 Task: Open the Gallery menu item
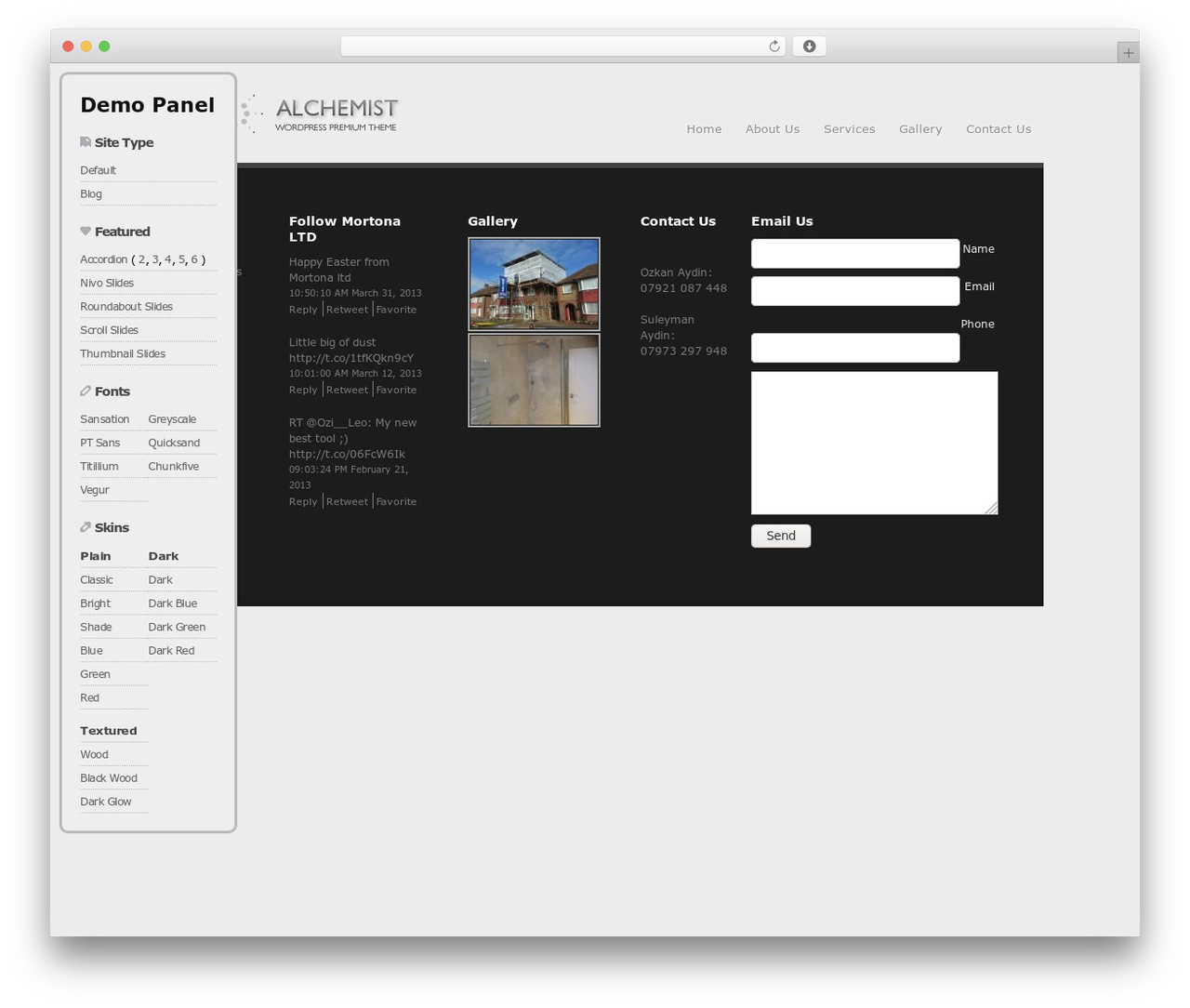[x=920, y=129]
